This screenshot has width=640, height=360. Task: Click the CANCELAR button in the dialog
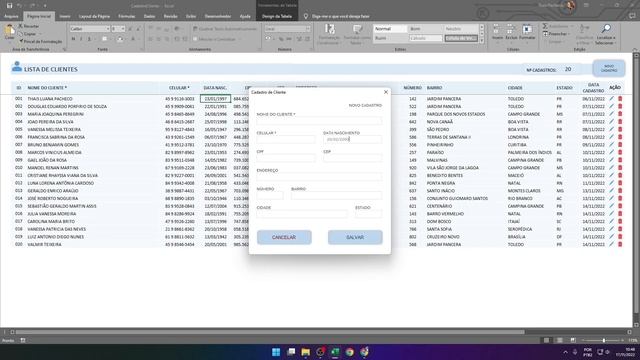284,237
